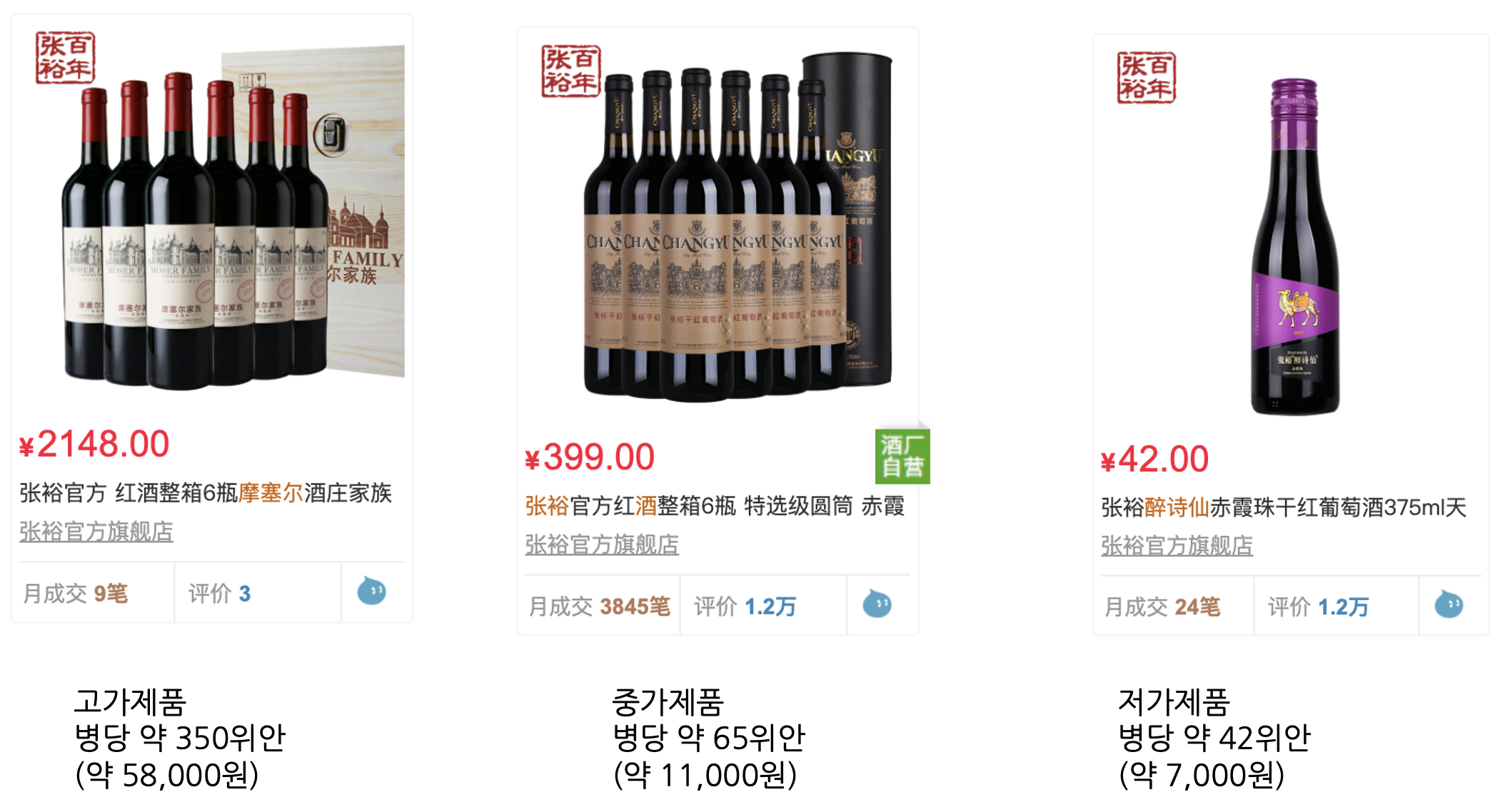Viewport: 1505px width, 812px height.
Task: Open Wangwang chat icon for ¥2148 product
Action: pos(371,591)
